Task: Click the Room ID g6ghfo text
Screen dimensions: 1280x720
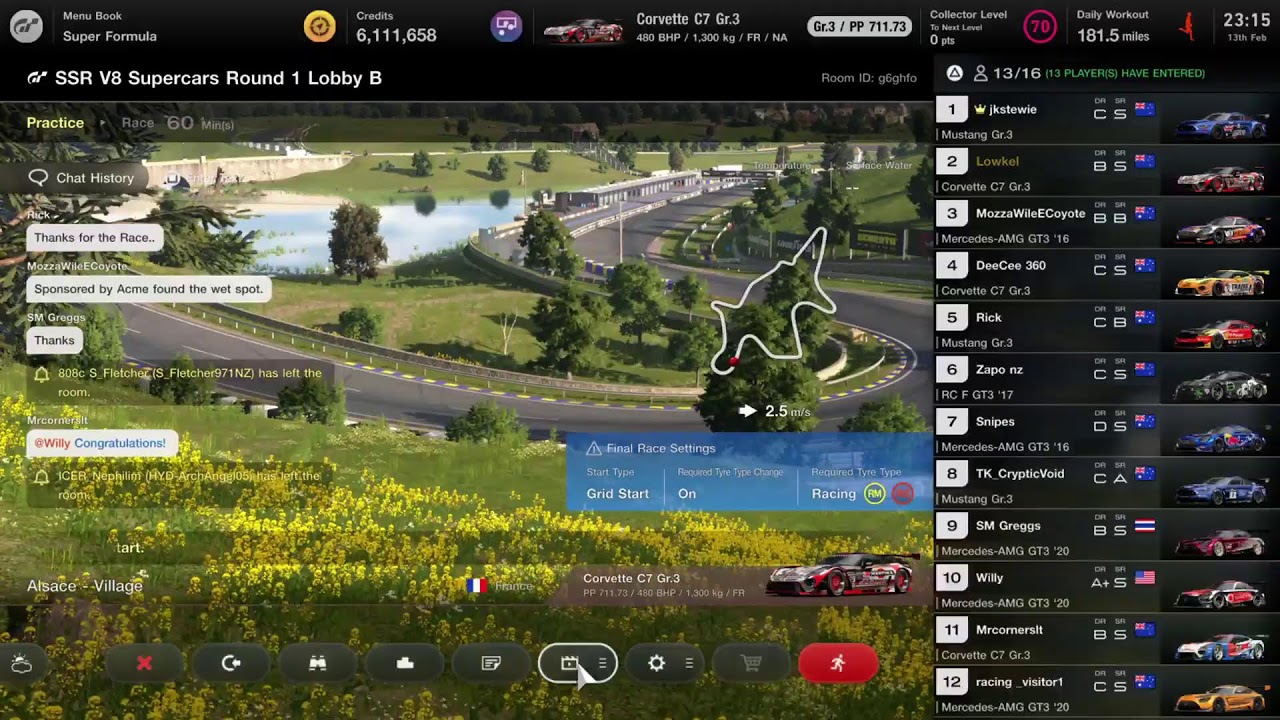Action: click(x=868, y=78)
